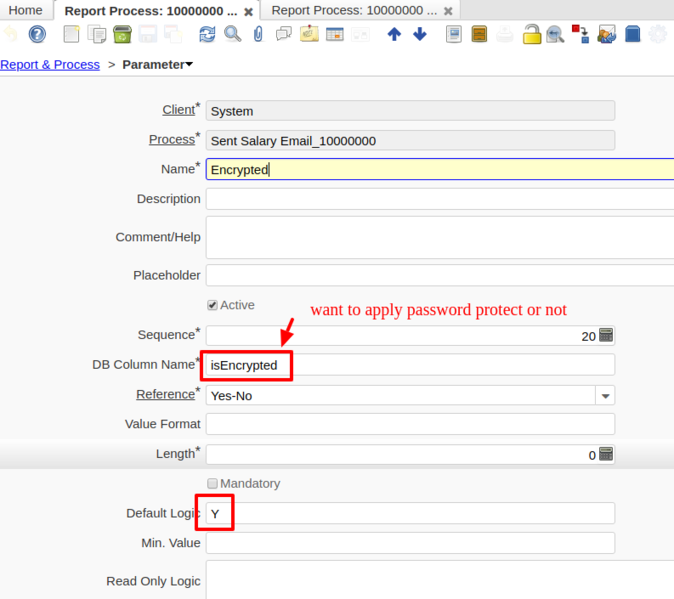Click the Refresh icon in toolbar
This screenshot has width=674, height=599.
click(x=207, y=35)
